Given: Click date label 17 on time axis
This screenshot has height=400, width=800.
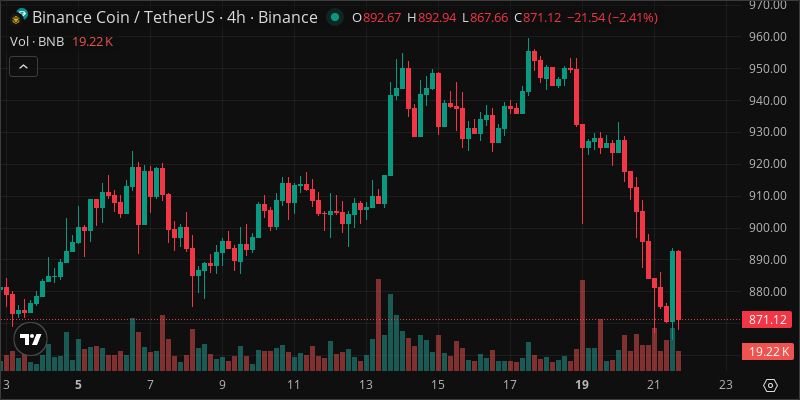Looking at the screenshot, I should (510, 385).
